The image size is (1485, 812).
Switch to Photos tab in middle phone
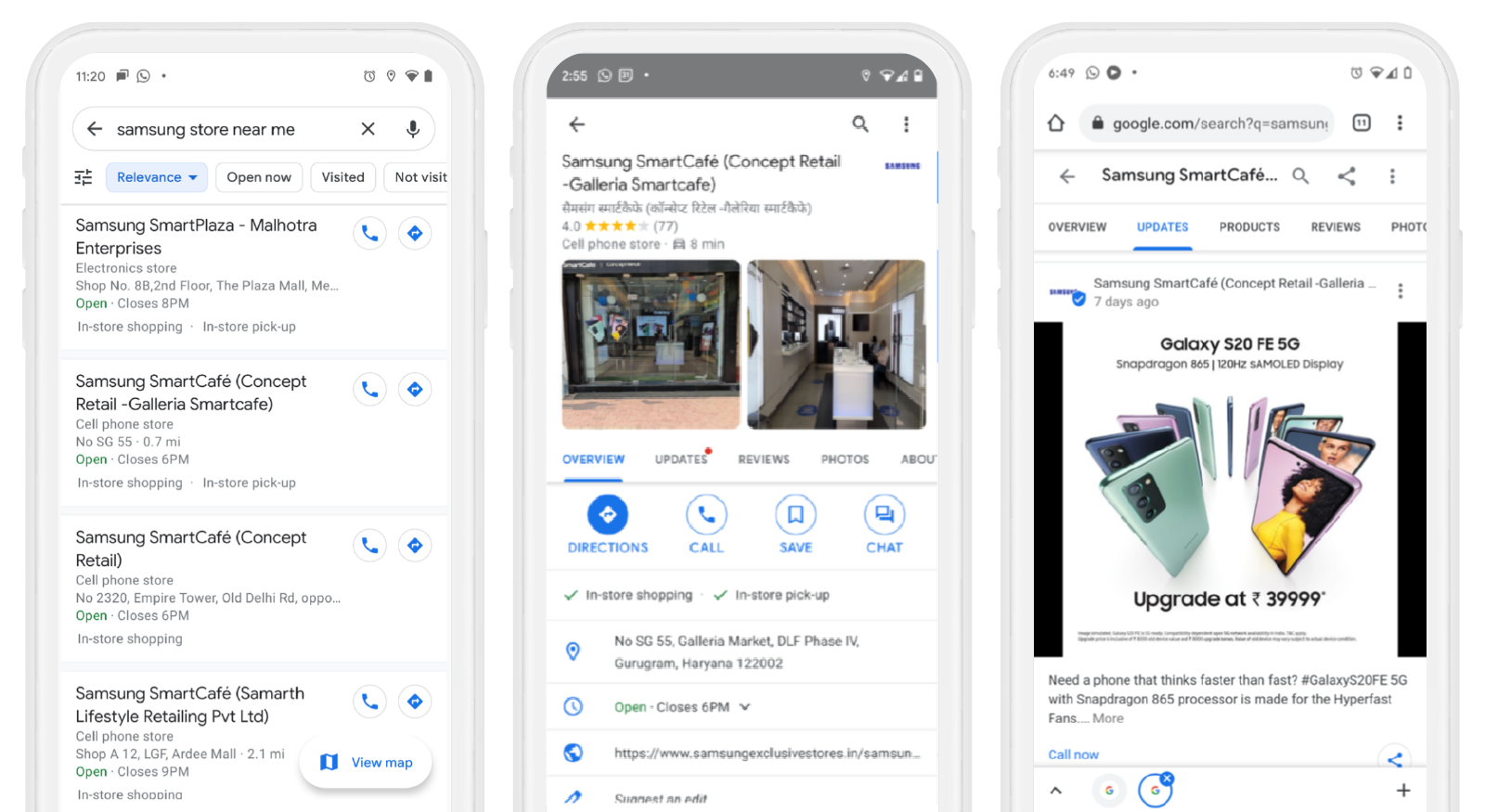tap(845, 459)
